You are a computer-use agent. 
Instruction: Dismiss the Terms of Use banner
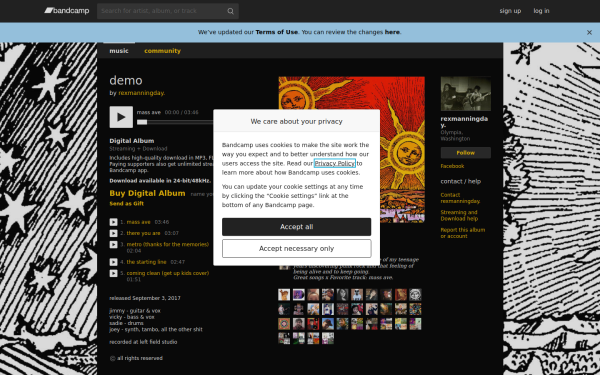pos(589,33)
